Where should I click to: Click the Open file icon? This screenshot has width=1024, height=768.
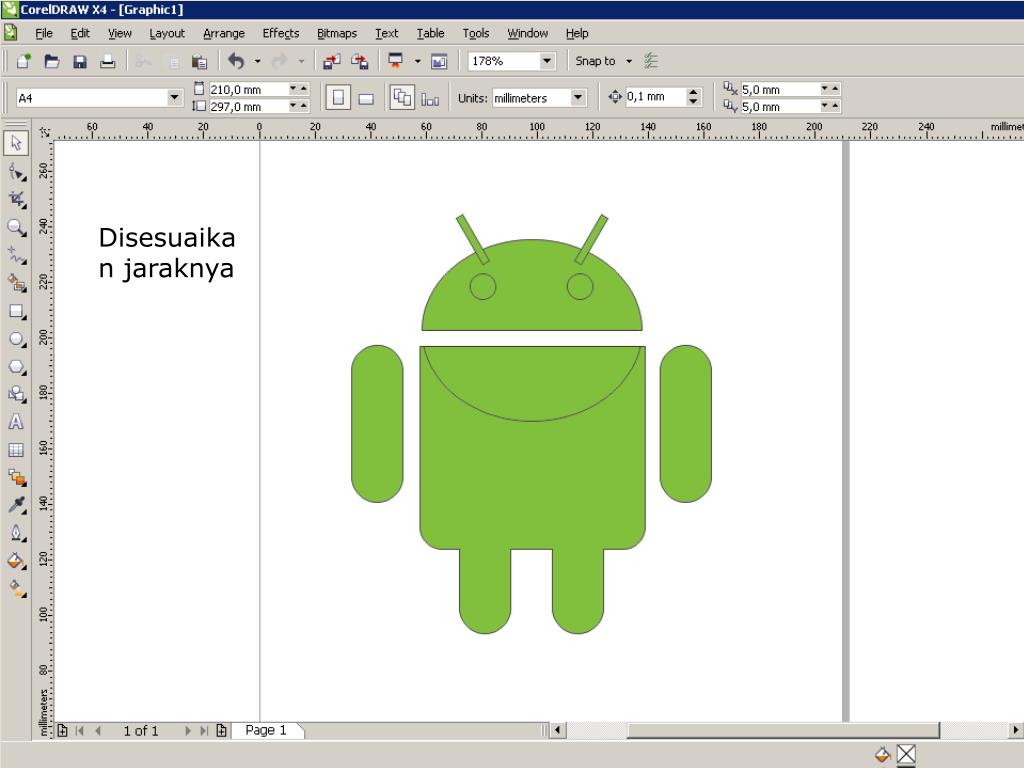tap(52, 61)
